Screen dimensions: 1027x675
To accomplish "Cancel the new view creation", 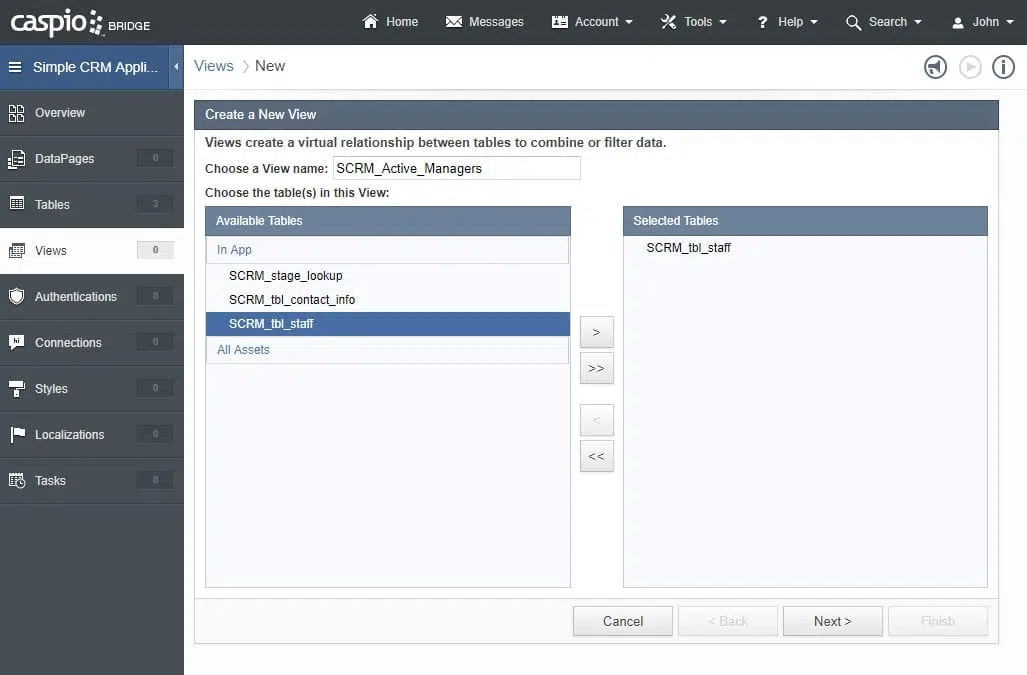I will (622, 621).
